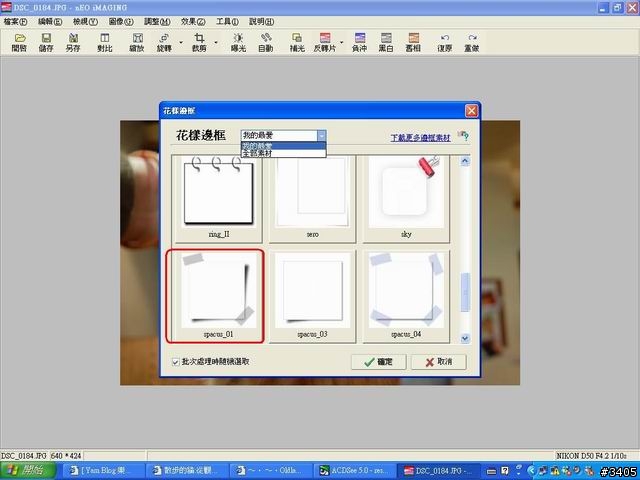Image resolution: width=640 pixels, height=480 pixels.
Task: Click the help icon beside the download link
Action: [x=463, y=136]
